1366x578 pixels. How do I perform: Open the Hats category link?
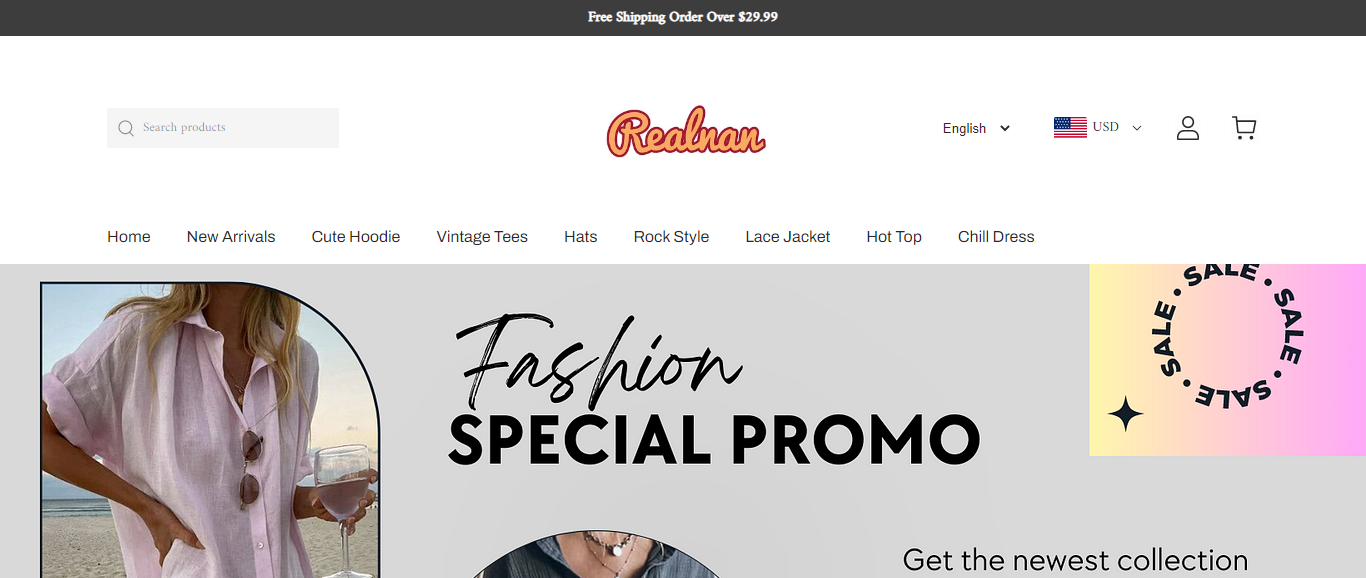click(581, 237)
